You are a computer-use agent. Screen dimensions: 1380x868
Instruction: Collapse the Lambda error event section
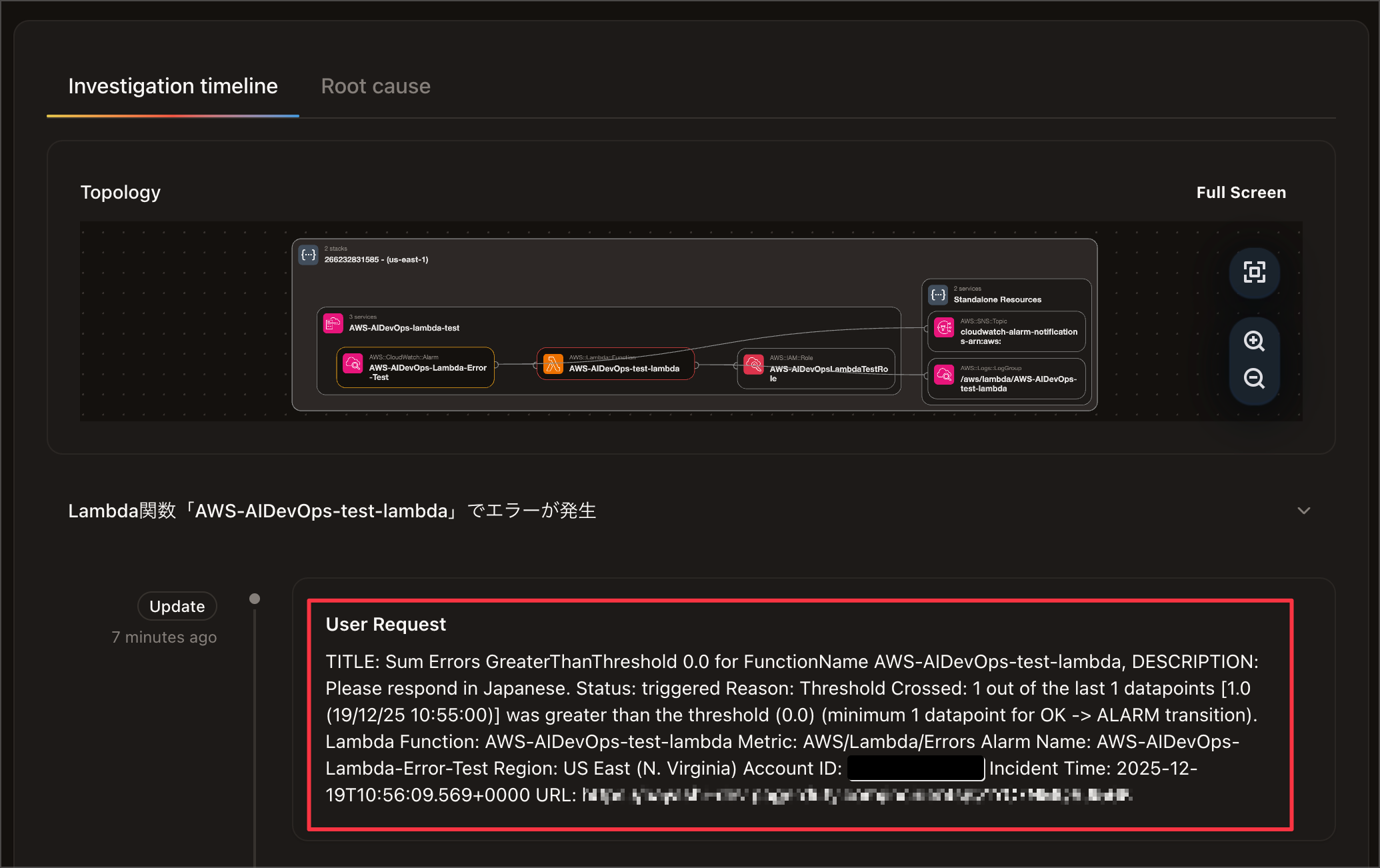[x=1304, y=511]
